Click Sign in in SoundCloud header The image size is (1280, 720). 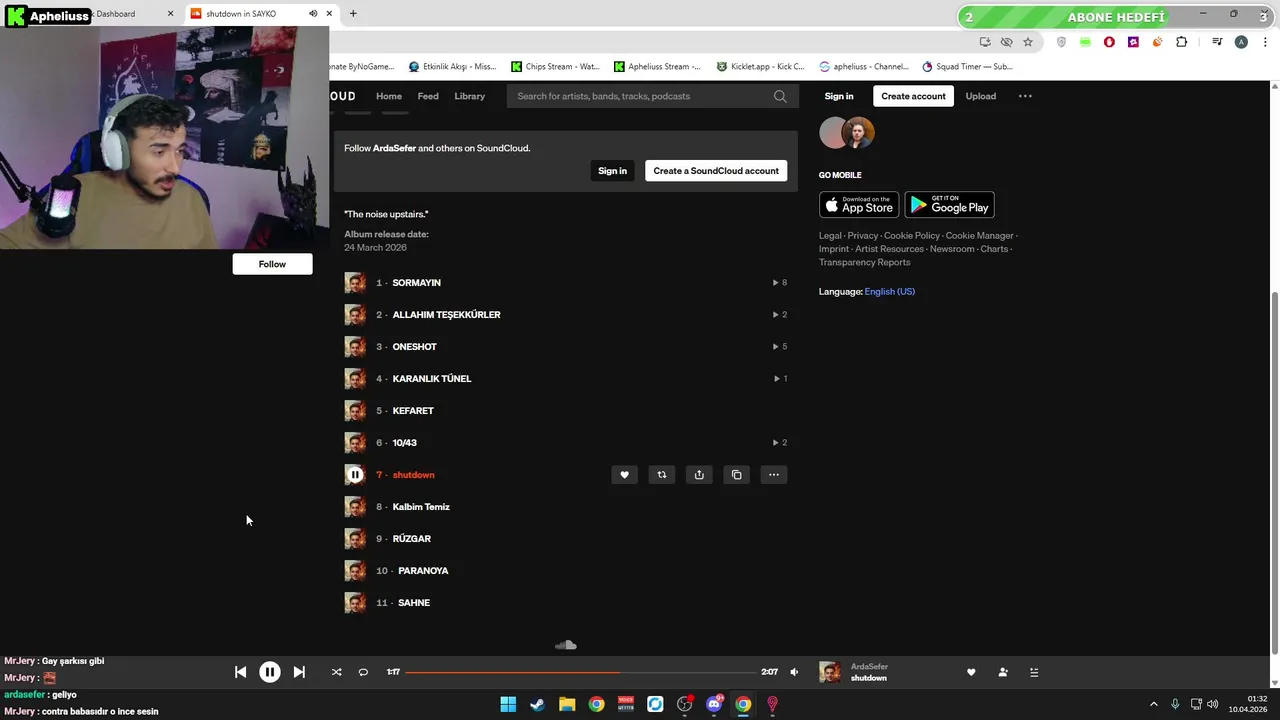point(839,96)
